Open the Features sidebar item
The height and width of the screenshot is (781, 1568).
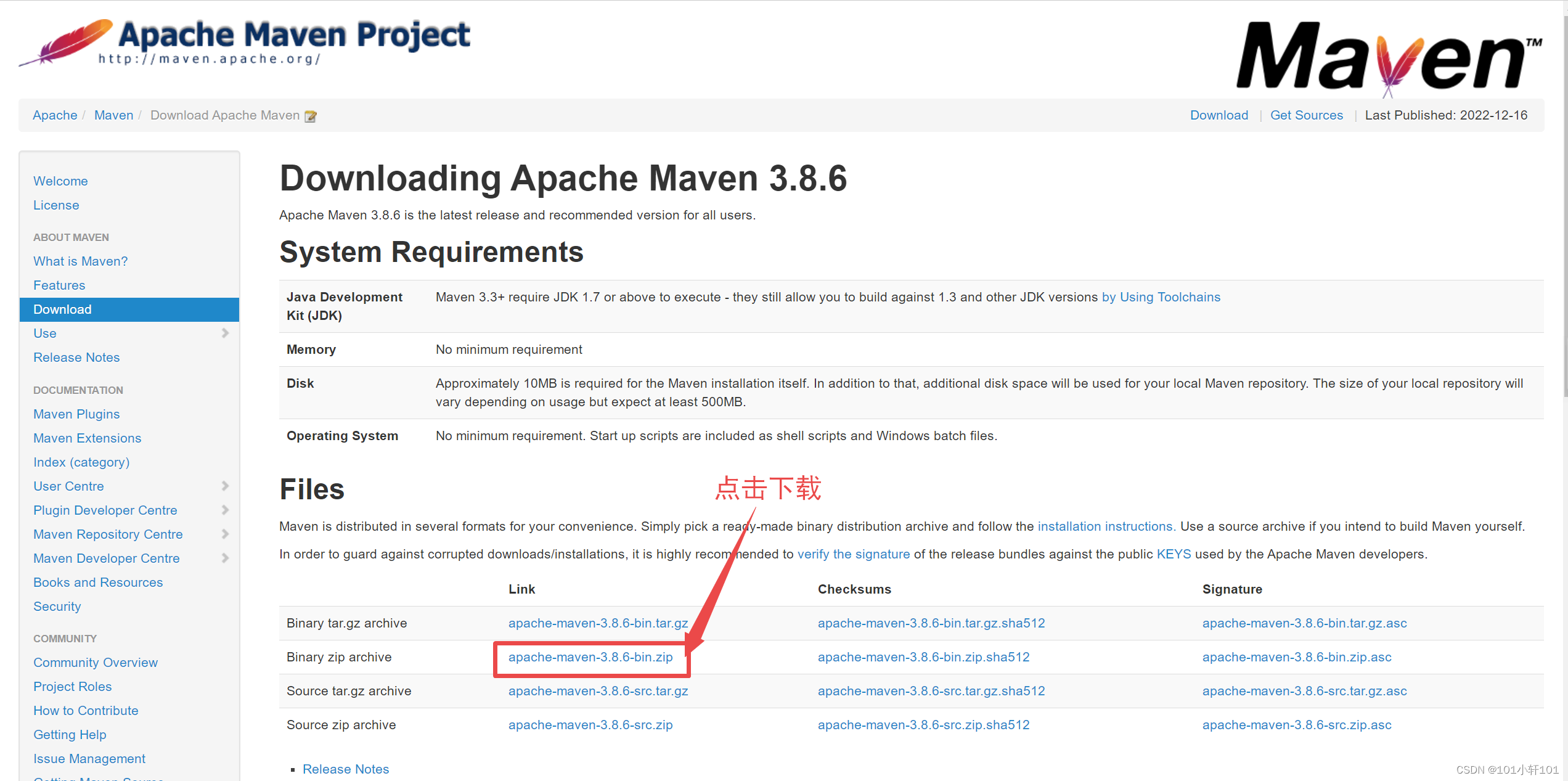pos(59,285)
